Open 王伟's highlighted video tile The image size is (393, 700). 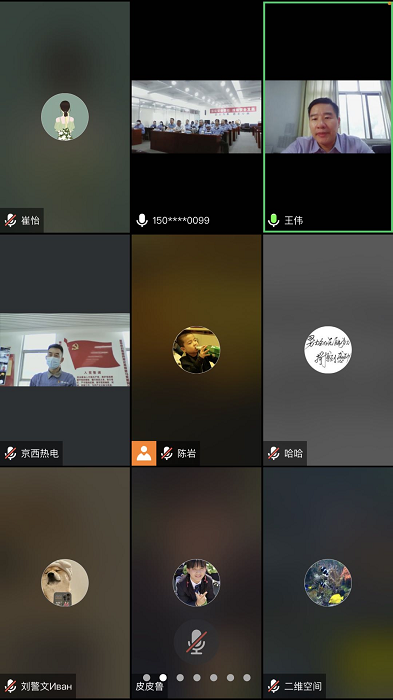coord(328,117)
